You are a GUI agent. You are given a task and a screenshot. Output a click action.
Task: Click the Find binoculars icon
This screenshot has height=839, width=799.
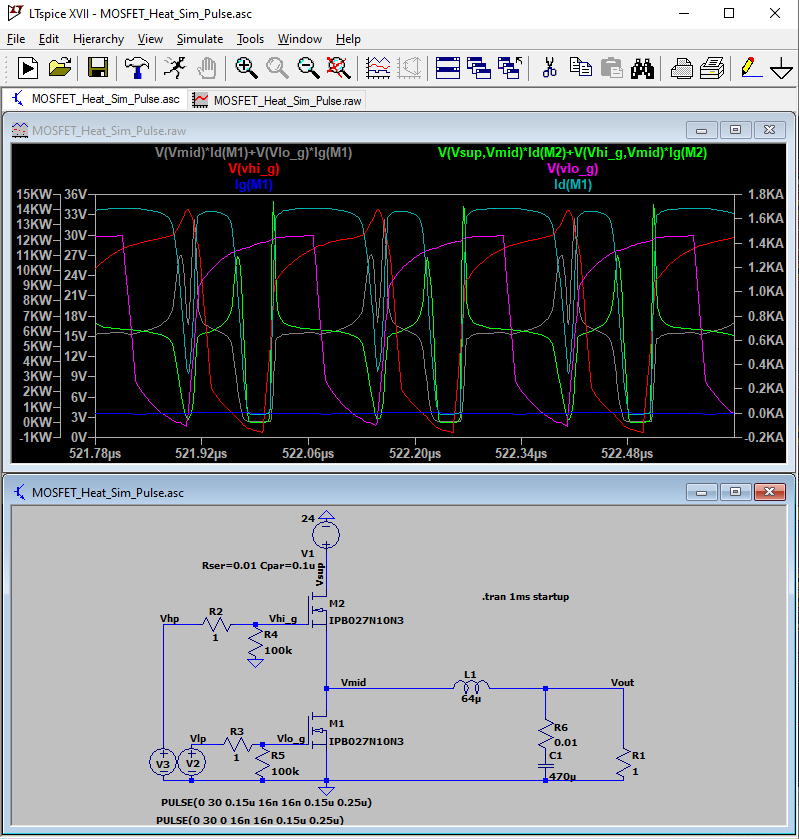641,68
